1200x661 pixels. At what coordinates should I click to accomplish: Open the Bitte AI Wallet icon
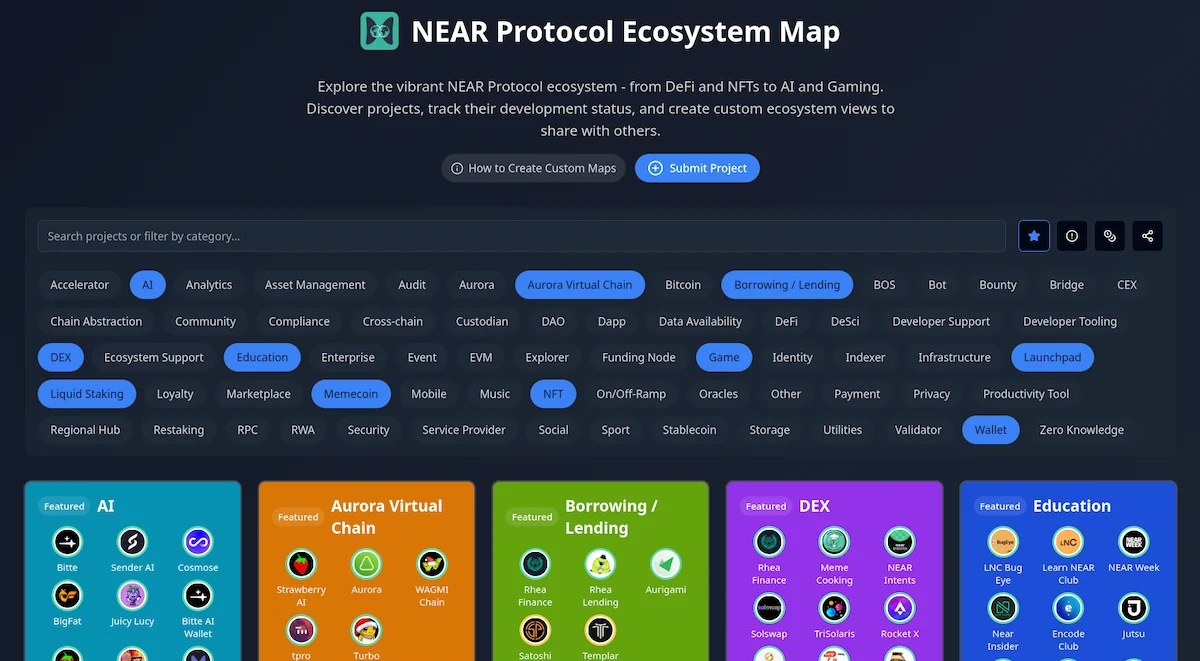(x=198, y=597)
